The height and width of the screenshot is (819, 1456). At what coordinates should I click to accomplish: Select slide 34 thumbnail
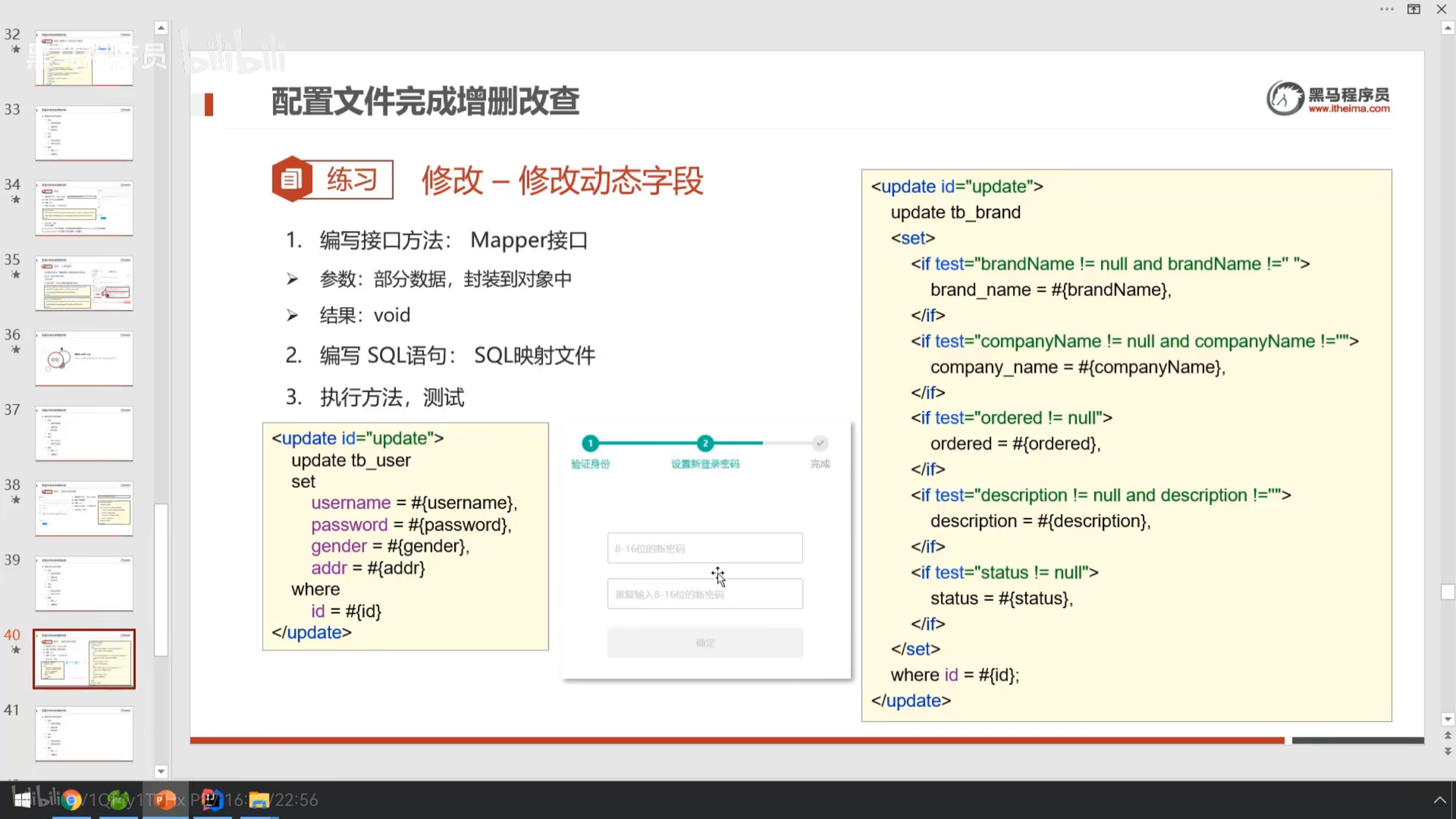click(84, 208)
